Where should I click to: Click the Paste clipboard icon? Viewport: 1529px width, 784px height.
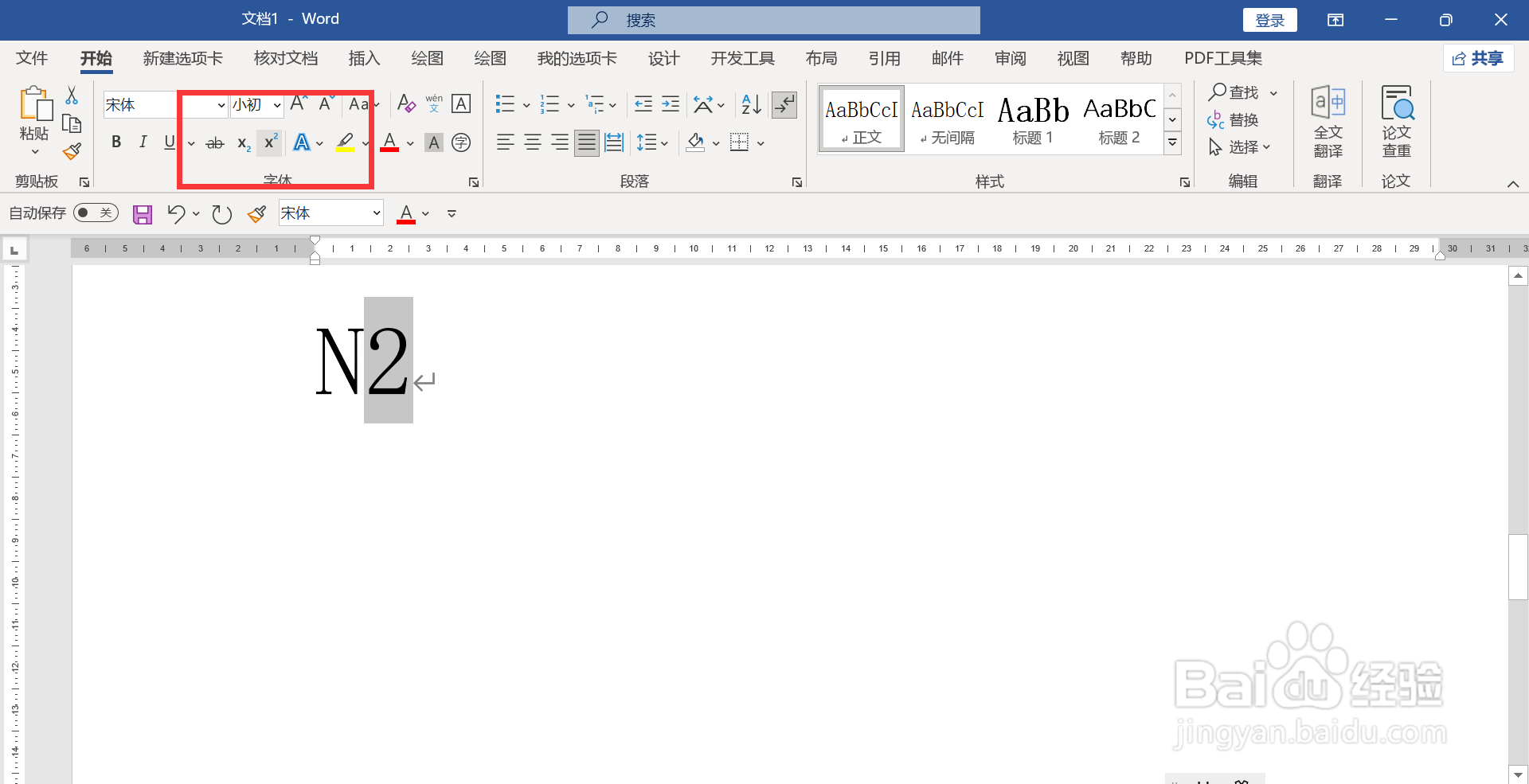coord(35,104)
